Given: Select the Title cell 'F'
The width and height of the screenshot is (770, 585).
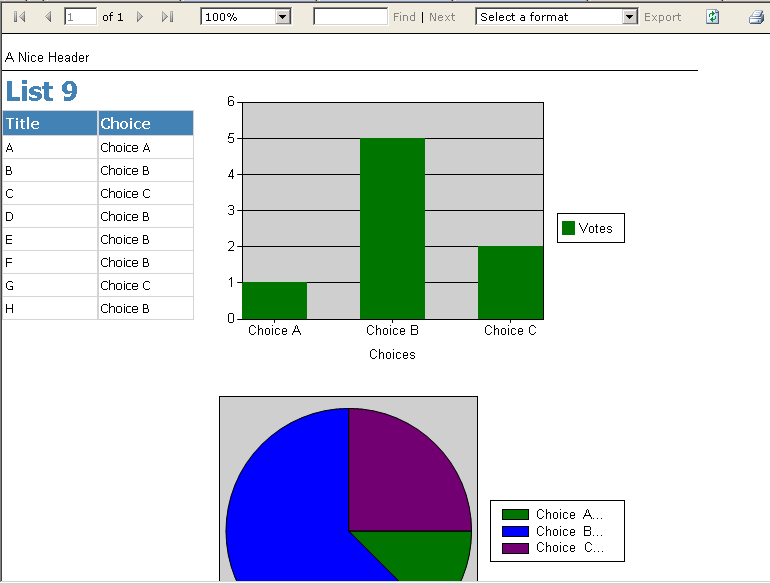Looking at the screenshot, I should [50, 263].
